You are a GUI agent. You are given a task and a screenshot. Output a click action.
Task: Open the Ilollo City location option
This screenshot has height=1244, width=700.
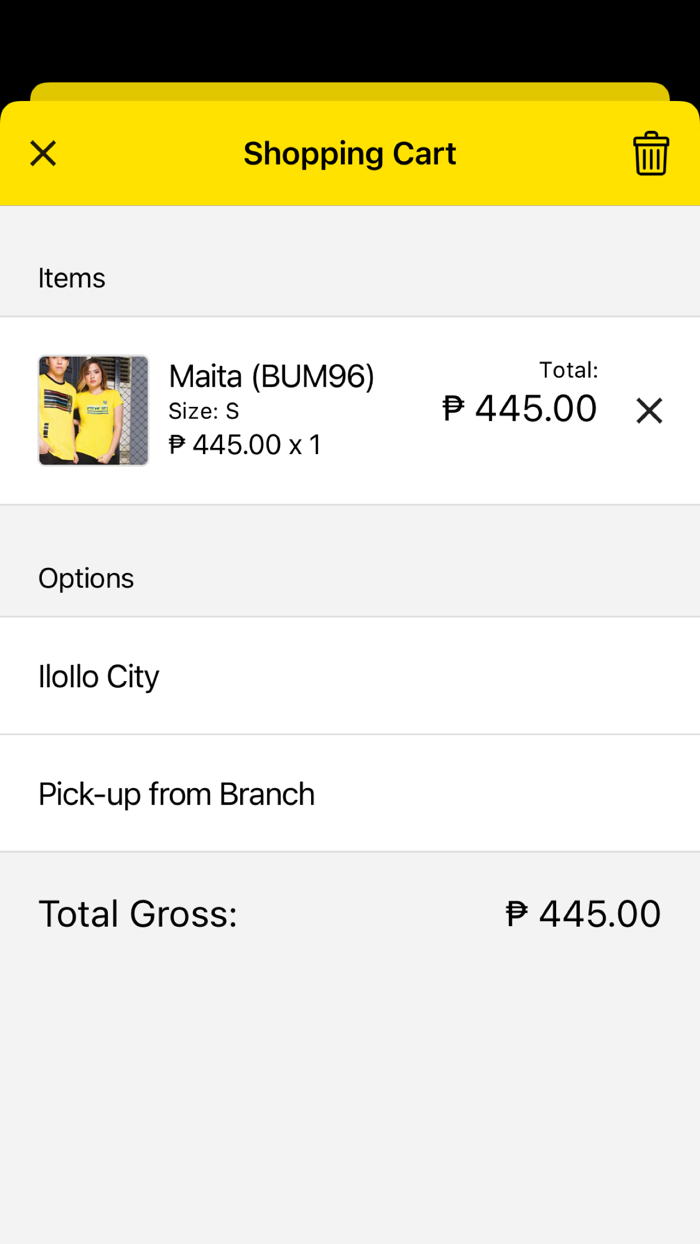(350, 676)
